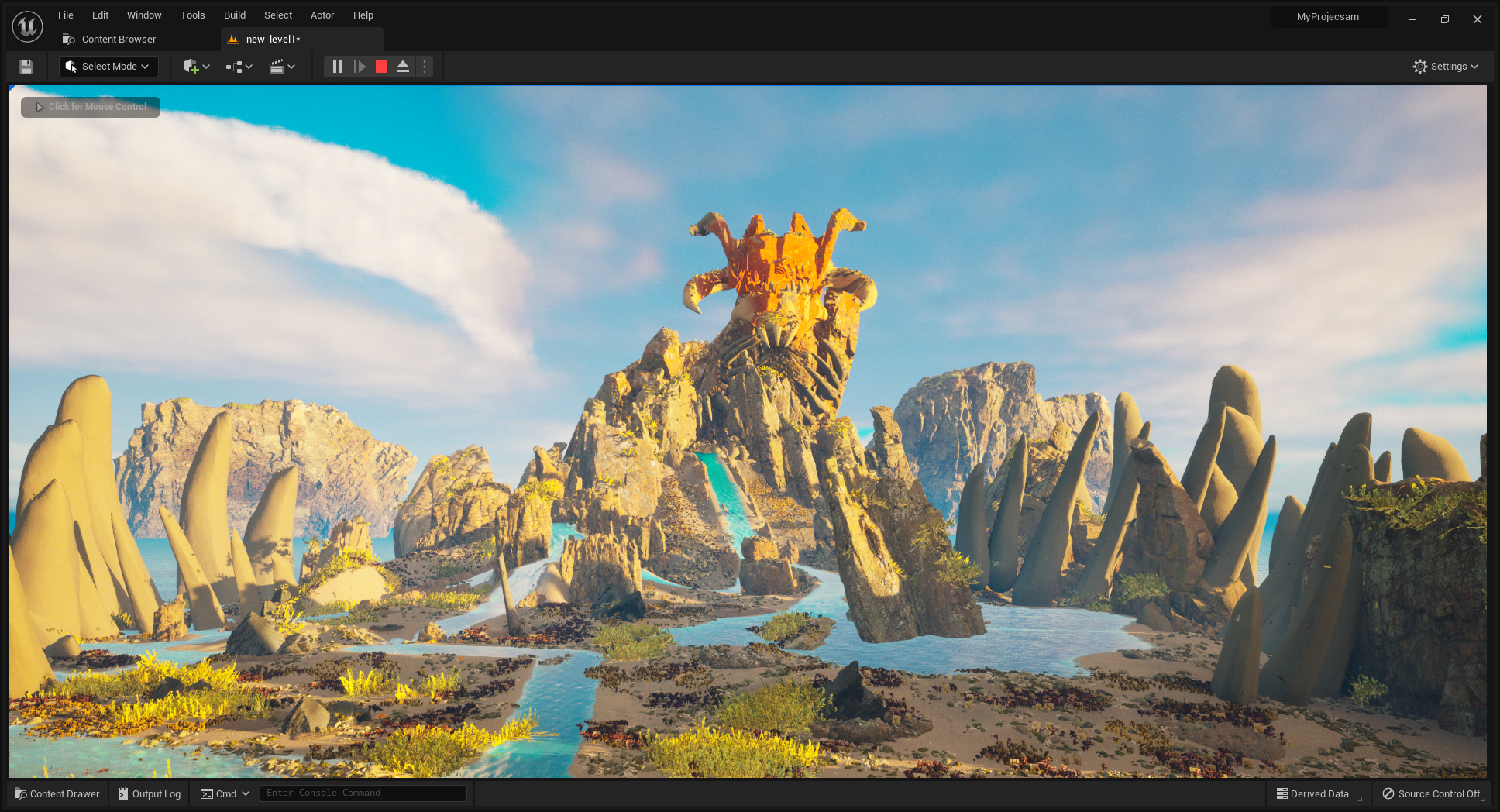This screenshot has height=812, width=1500.
Task: Open play options three-dot menu
Action: coord(425,67)
